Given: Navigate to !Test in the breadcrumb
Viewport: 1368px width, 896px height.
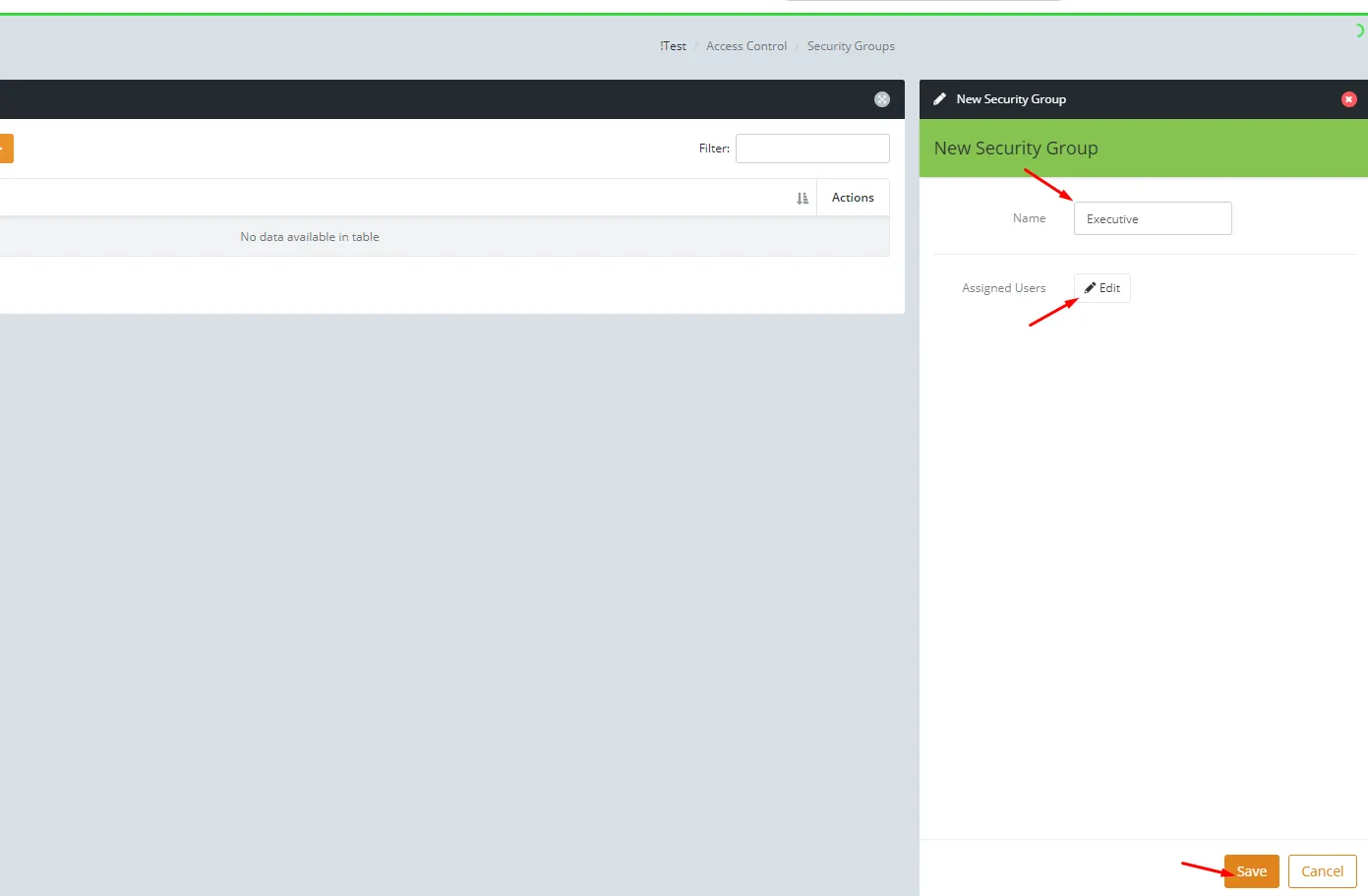Looking at the screenshot, I should (673, 45).
